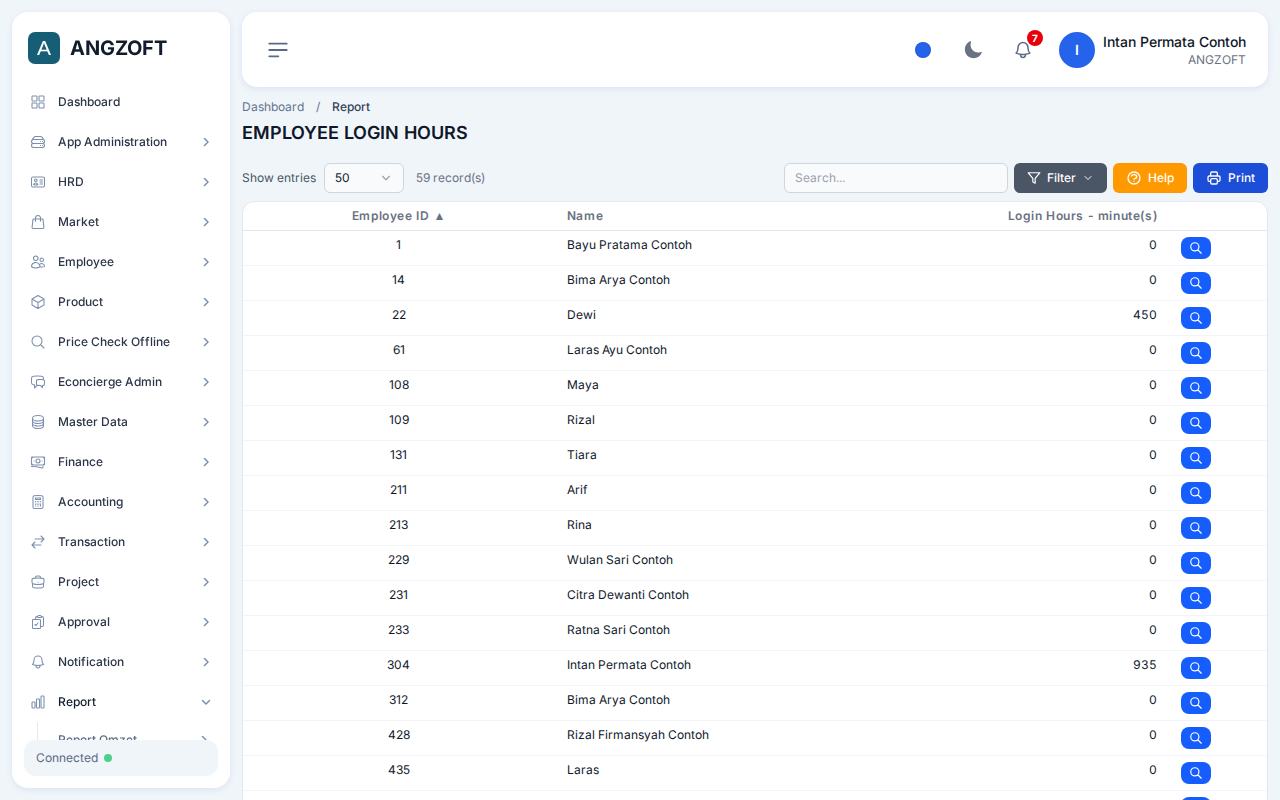This screenshot has width=1280, height=800.
Task: Expand Price Check Offline menu
Action: click(121, 342)
